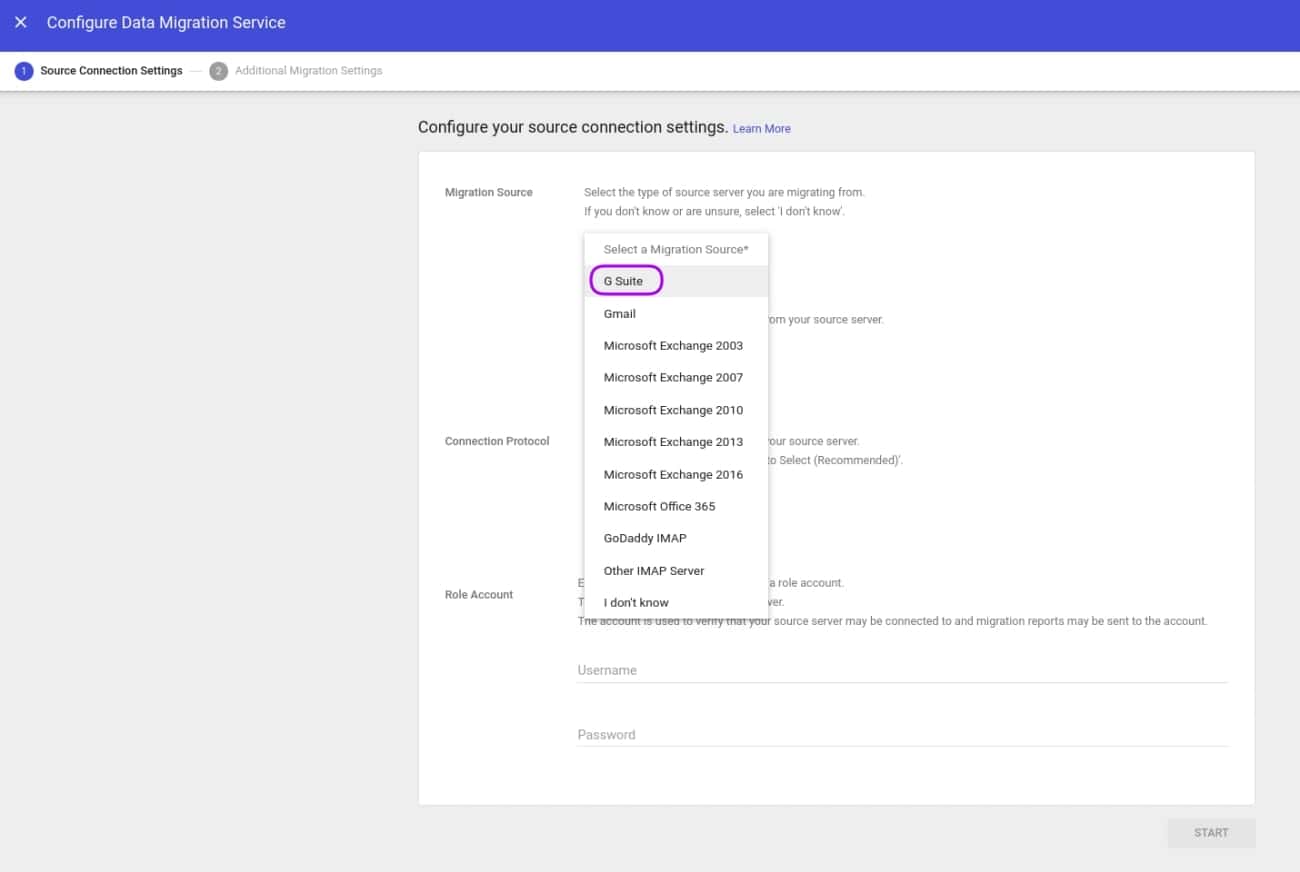The width and height of the screenshot is (1300, 872).
Task: Click the Username input field
Action: [x=900, y=670]
